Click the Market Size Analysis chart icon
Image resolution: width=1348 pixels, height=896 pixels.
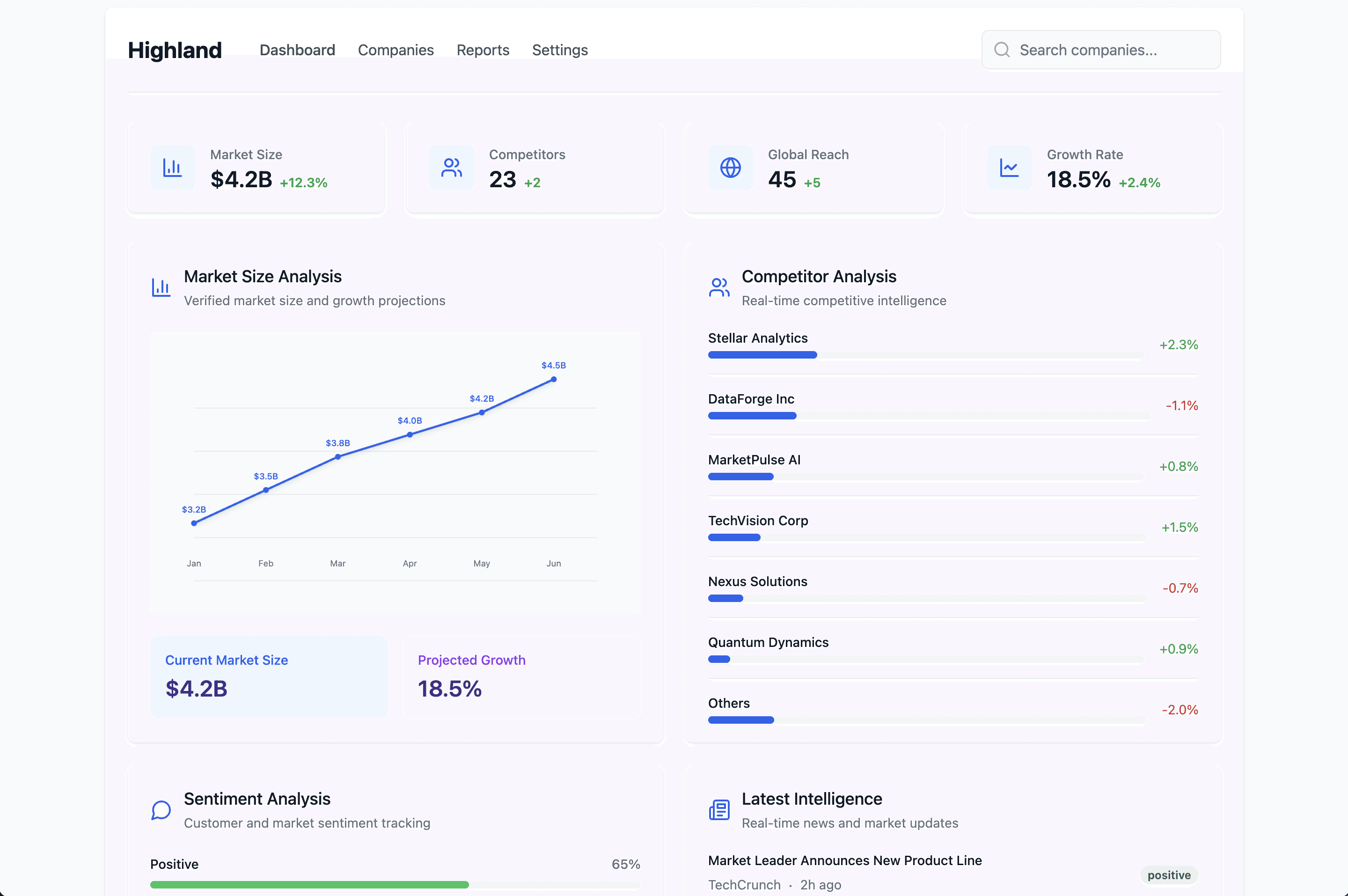(x=161, y=287)
